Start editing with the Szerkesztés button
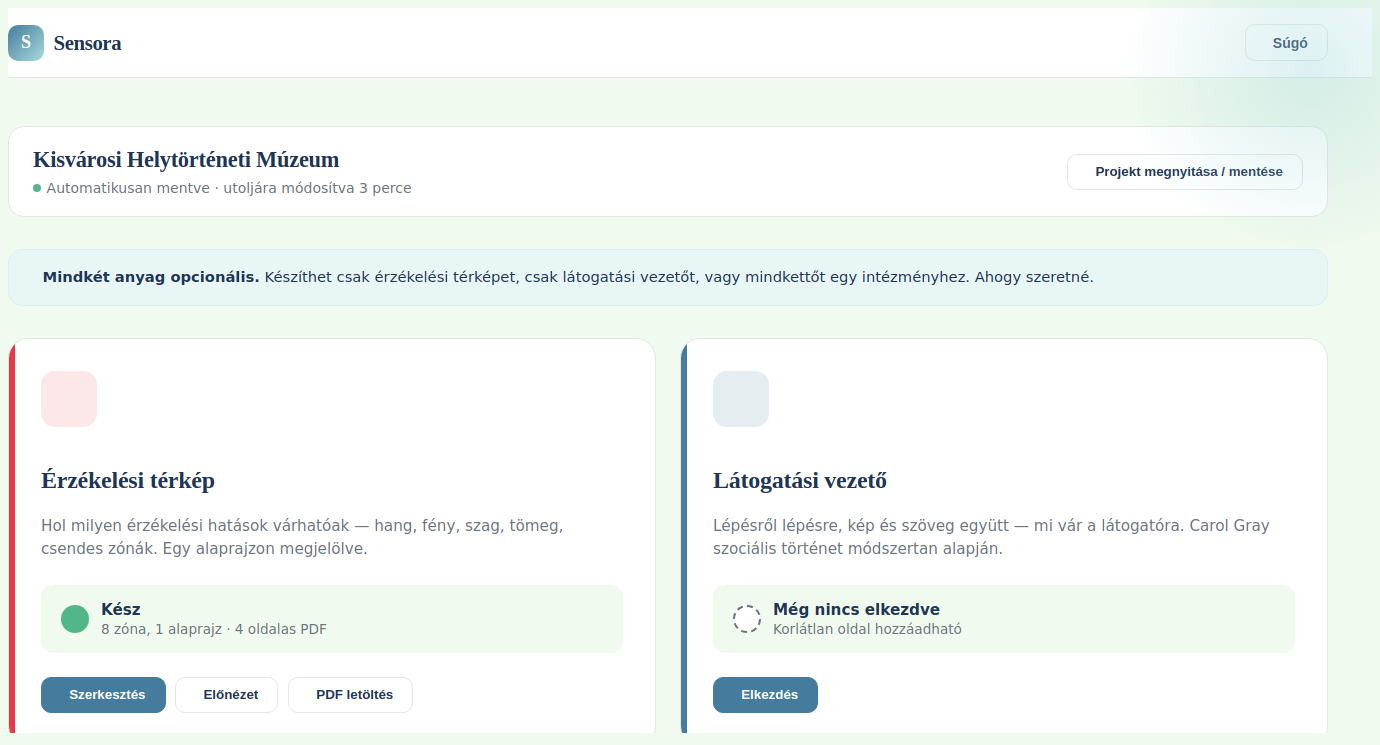 (103, 695)
